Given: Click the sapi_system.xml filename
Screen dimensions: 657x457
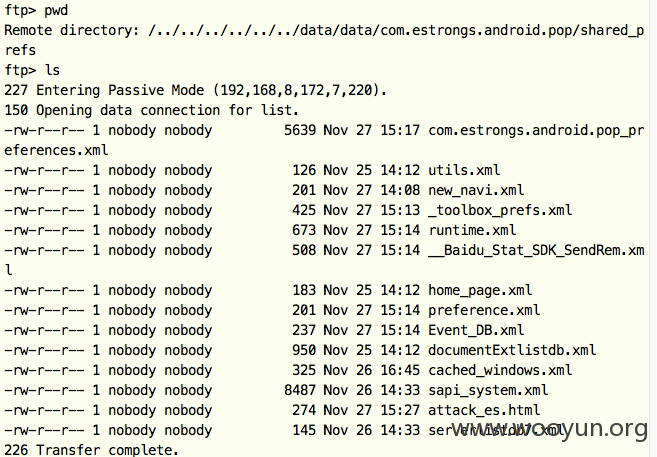Looking at the screenshot, I should pos(488,390).
